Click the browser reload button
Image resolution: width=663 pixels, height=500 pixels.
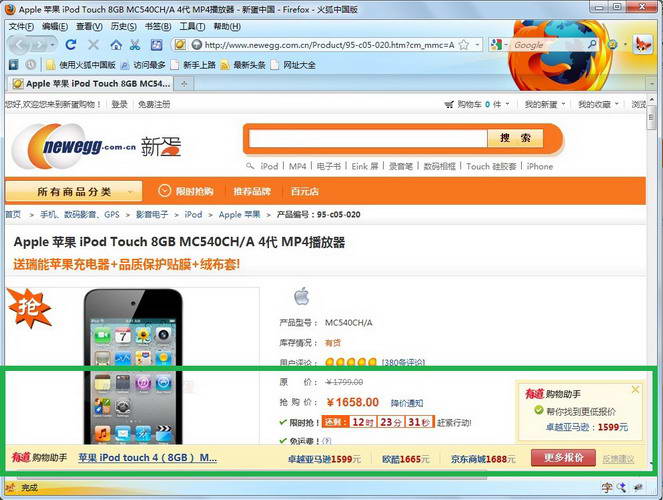pos(71,45)
